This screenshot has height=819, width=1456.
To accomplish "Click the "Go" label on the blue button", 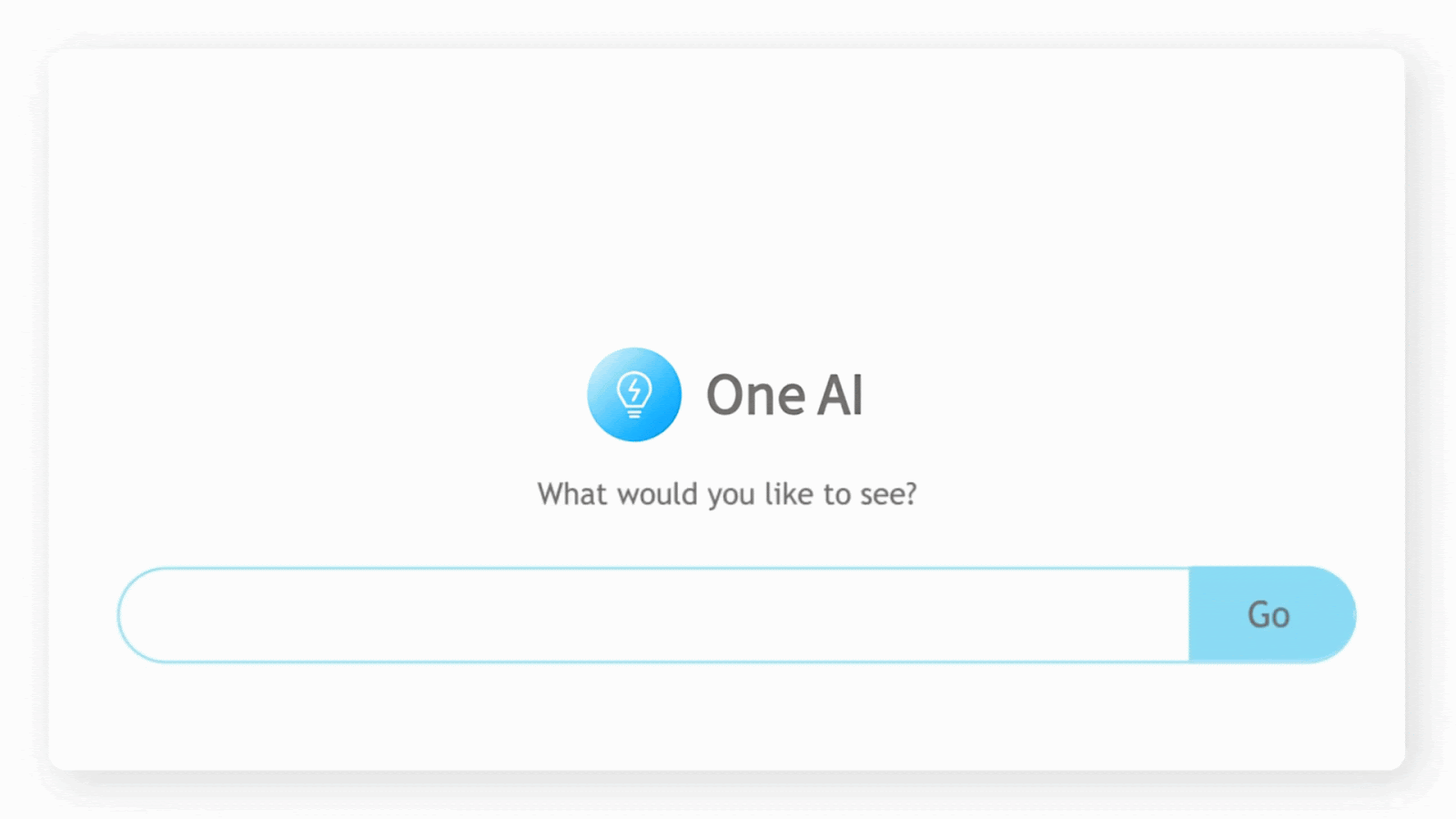I will click(x=1269, y=615).
